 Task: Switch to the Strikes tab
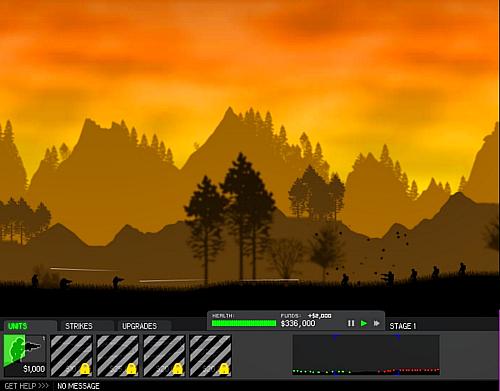tap(79, 326)
